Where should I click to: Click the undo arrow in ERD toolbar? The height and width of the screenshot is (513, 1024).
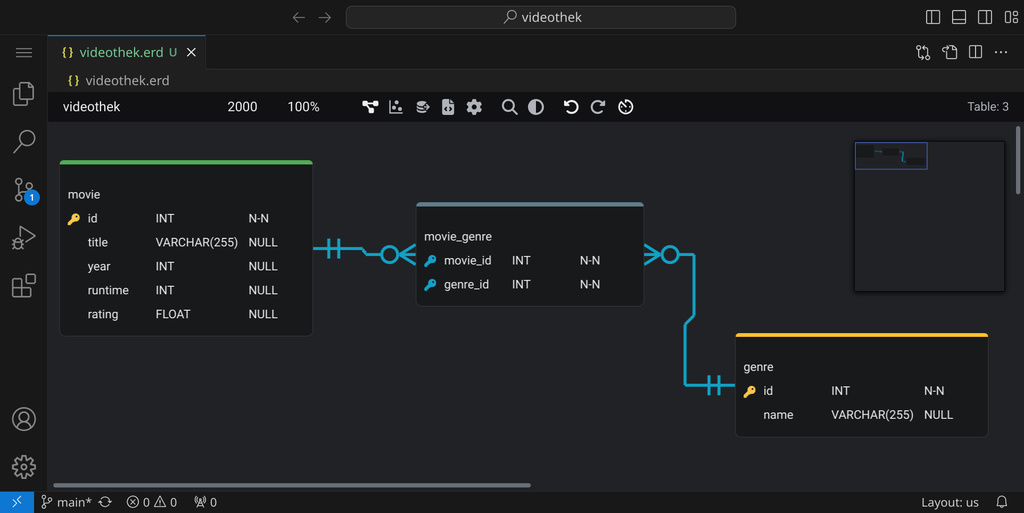pos(571,107)
